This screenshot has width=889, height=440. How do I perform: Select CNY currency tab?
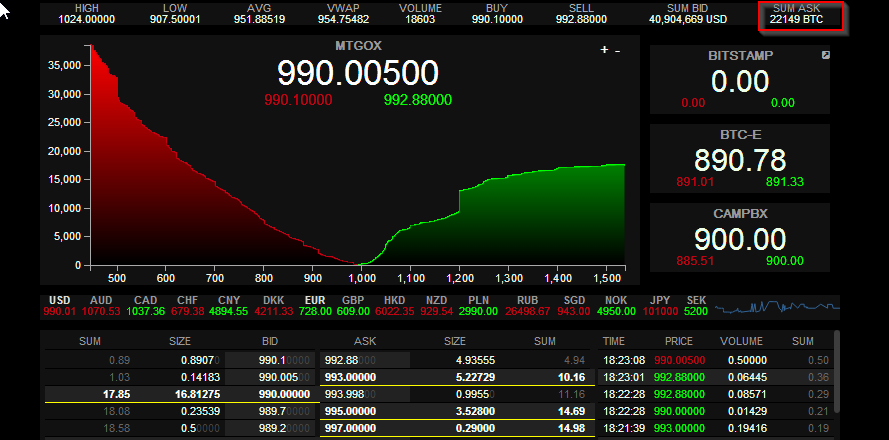[x=228, y=306]
